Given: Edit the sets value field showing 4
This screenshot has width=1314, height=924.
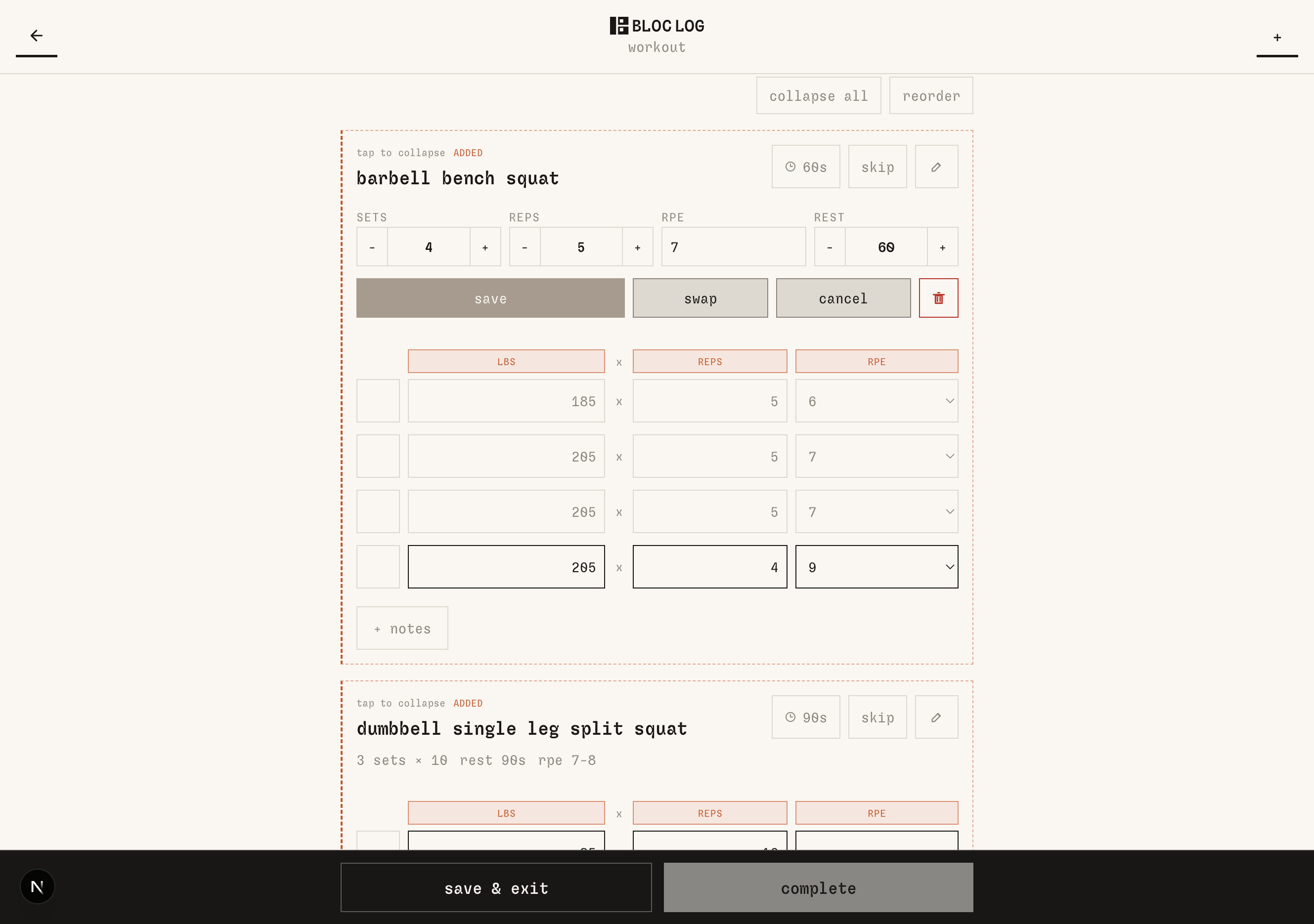Looking at the screenshot, I should pos(429,247).
